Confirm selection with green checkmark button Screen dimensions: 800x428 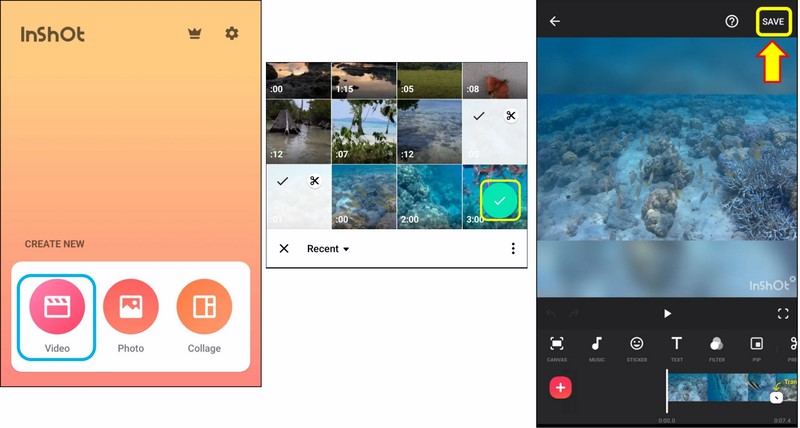[499, 200]
